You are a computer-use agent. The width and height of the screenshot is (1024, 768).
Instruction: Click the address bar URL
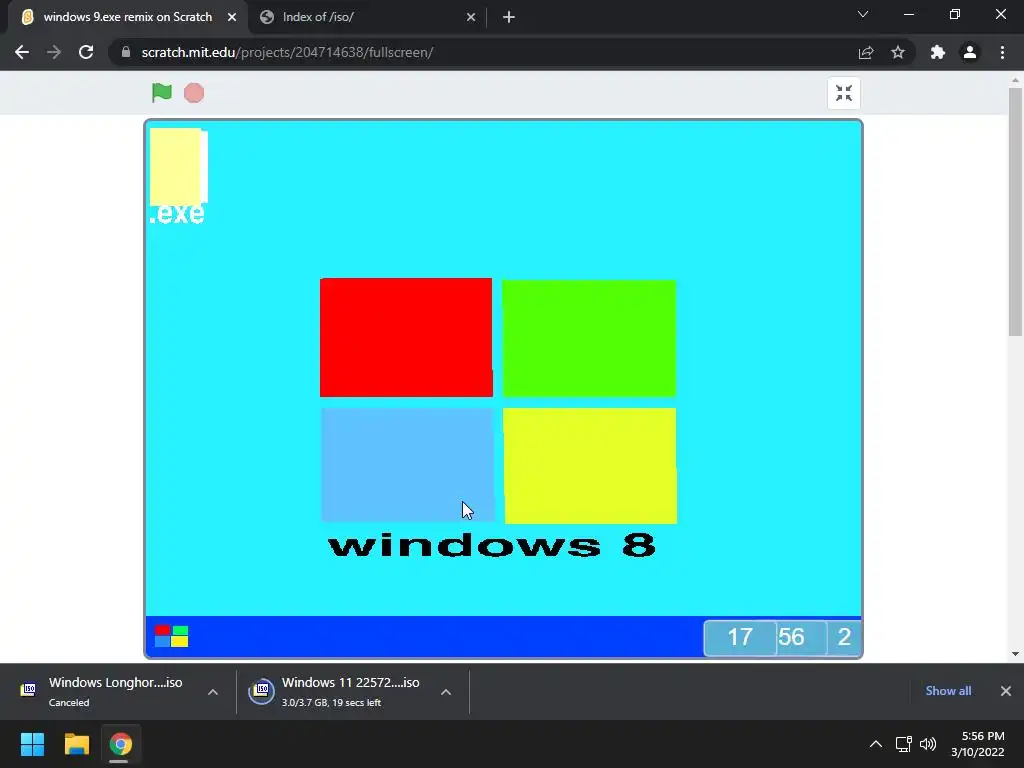point(287,52)
